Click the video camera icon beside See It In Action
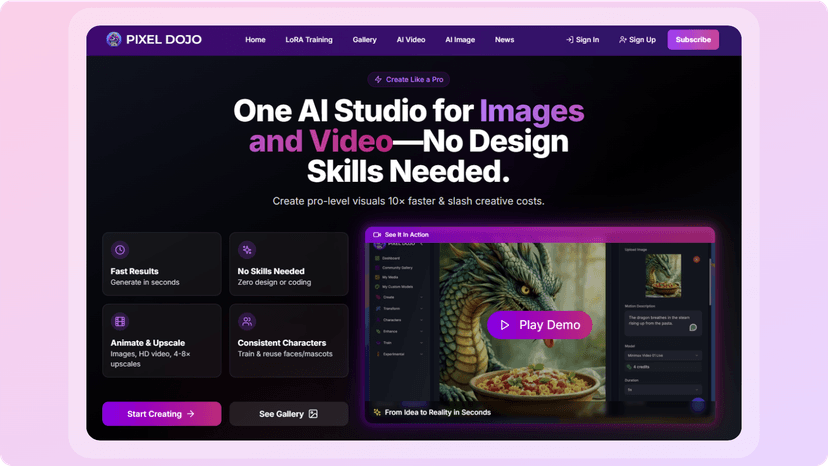The height and width of the screenshot is (466, 828). (x=377, y=235)
